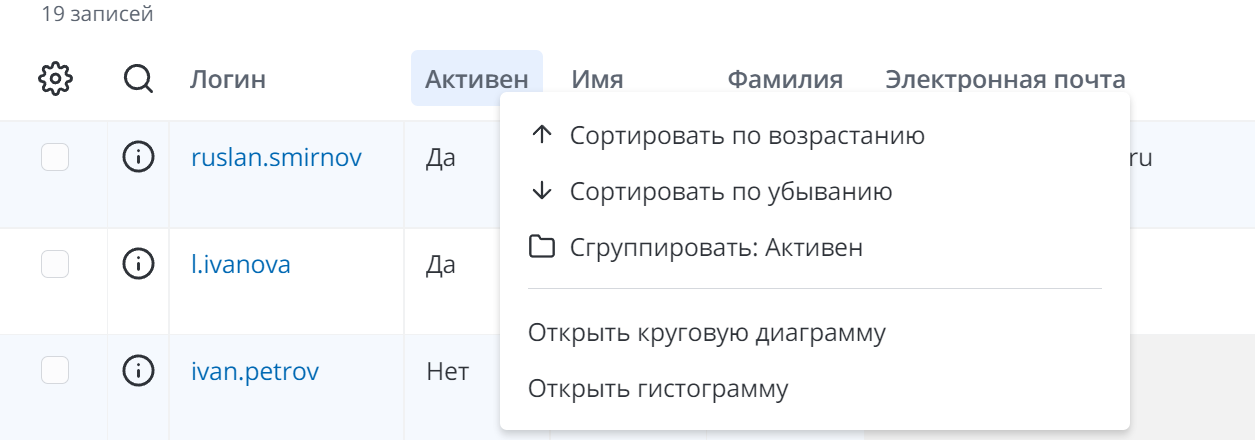Viewport: 1255px width, 440px height.
Task: Open the ruslan.smirnov user link
Action: pyautogui.click(x=276, y=157)
